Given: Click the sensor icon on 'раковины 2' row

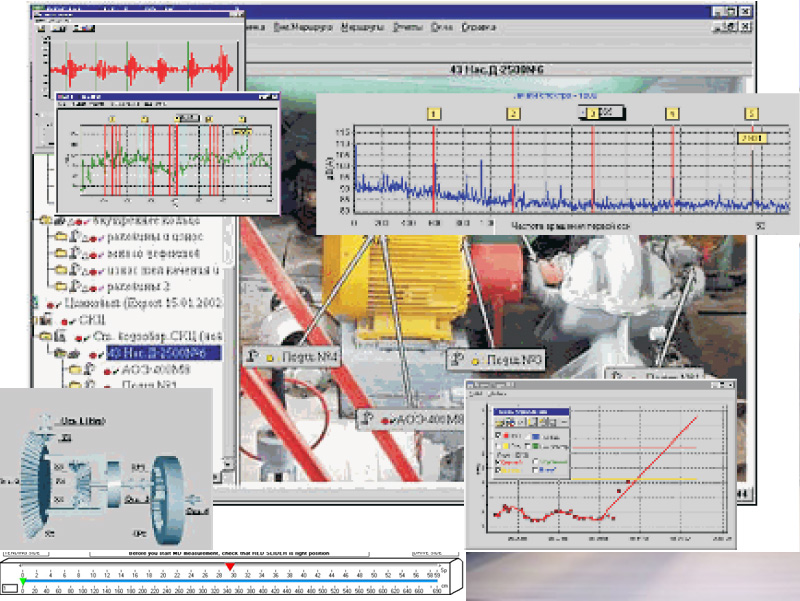Looking at the screenshot, I should point(76,285).
